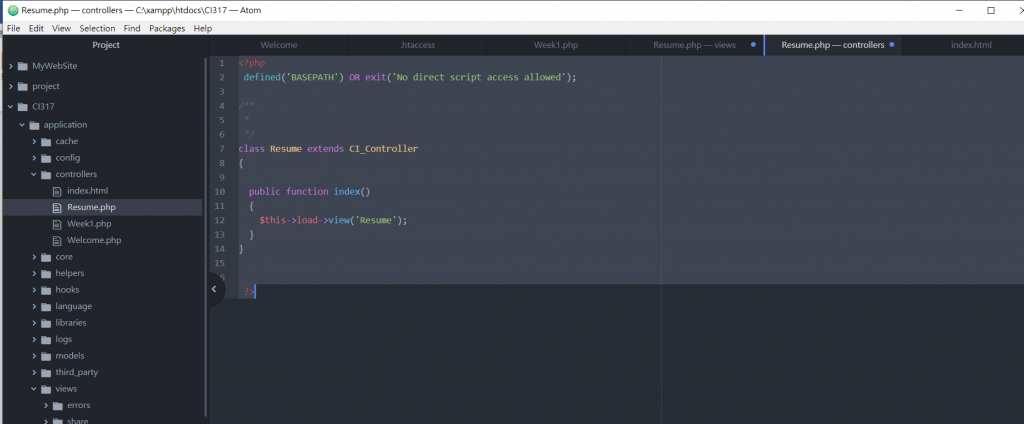Expand the errors folder chevron
1024x424 pixels.
point(46,405)
